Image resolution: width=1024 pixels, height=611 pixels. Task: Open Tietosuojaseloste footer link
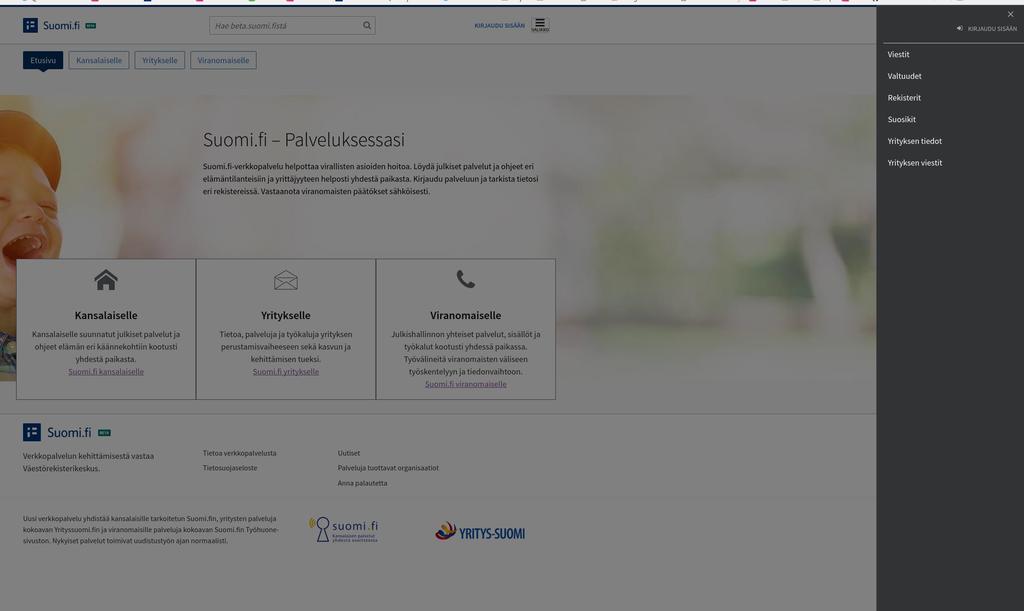click(230, 468)
